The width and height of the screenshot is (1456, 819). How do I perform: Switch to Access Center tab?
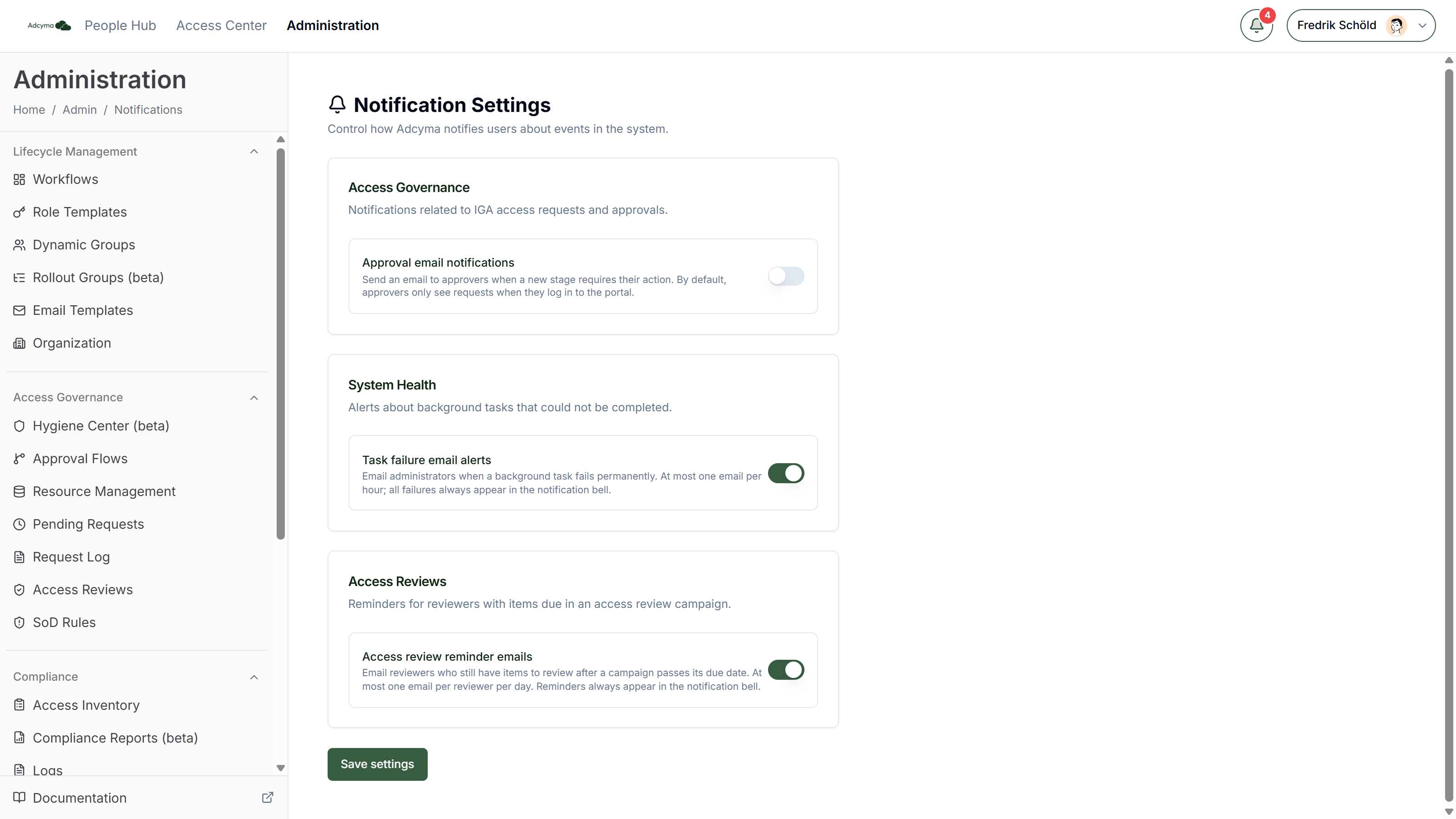pos(221,25)
